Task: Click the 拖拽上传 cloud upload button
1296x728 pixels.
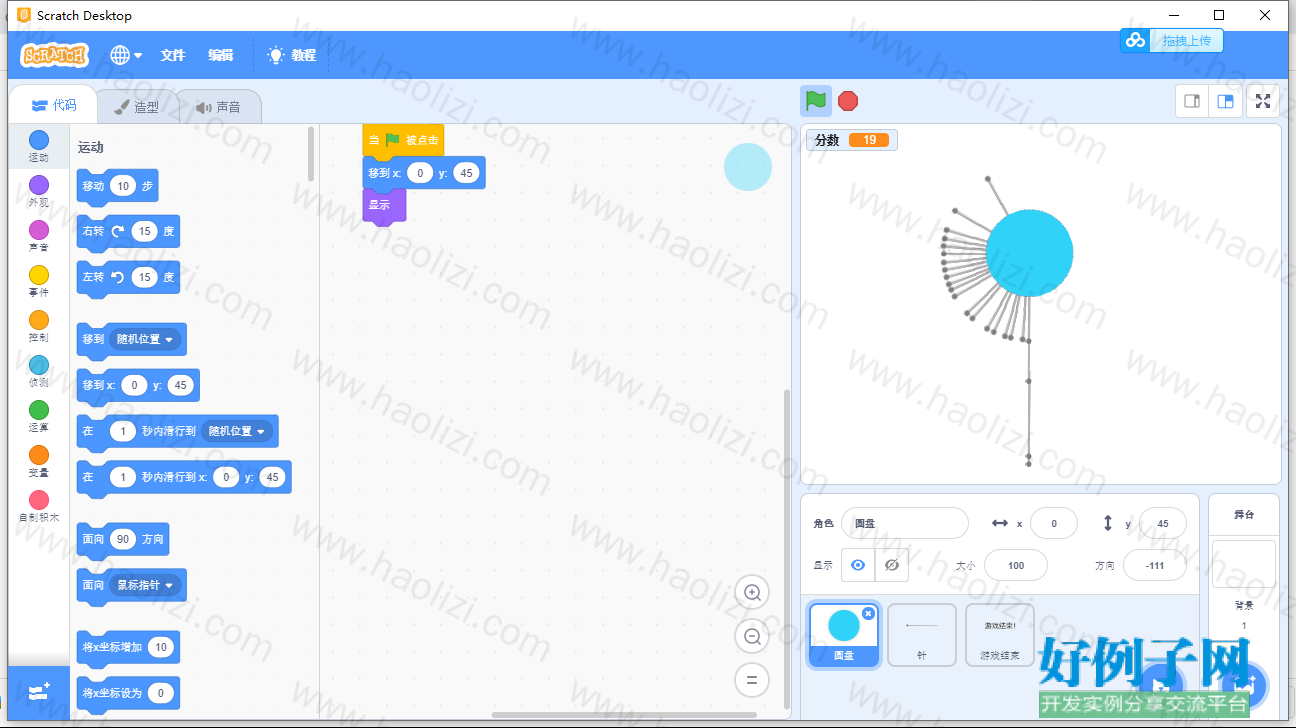Action: 1172,41
